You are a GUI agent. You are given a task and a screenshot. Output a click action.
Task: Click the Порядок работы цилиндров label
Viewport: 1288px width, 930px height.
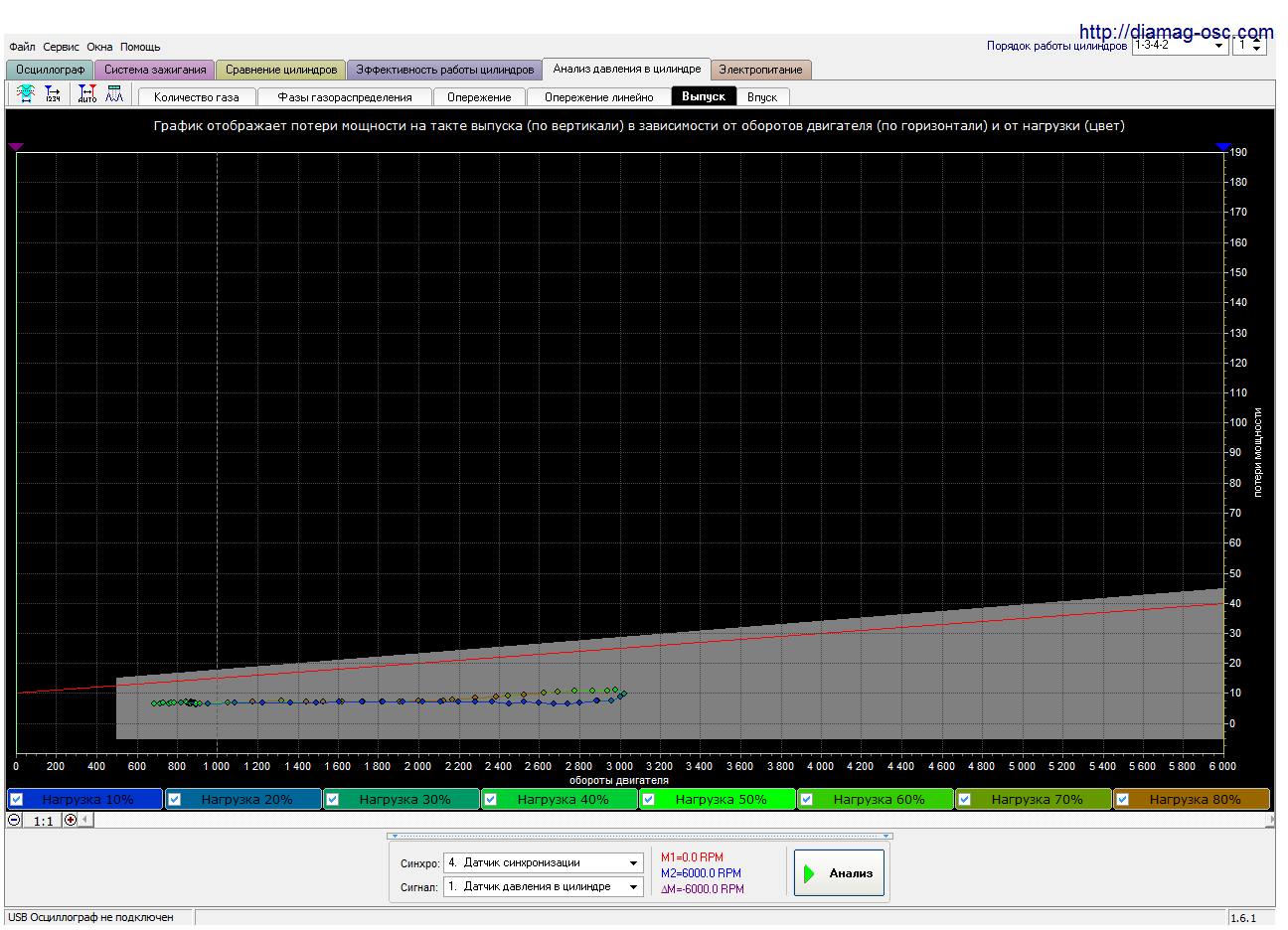1056,46
